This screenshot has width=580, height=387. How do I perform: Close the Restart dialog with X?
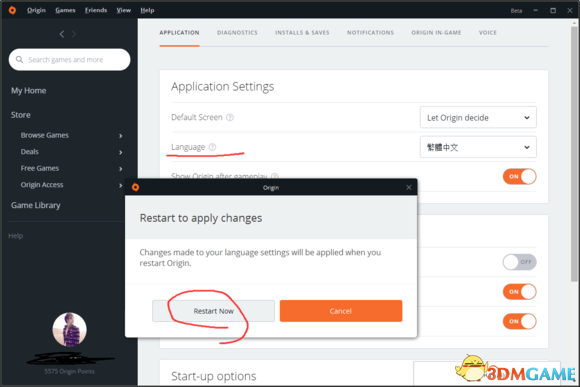(409, 188)
